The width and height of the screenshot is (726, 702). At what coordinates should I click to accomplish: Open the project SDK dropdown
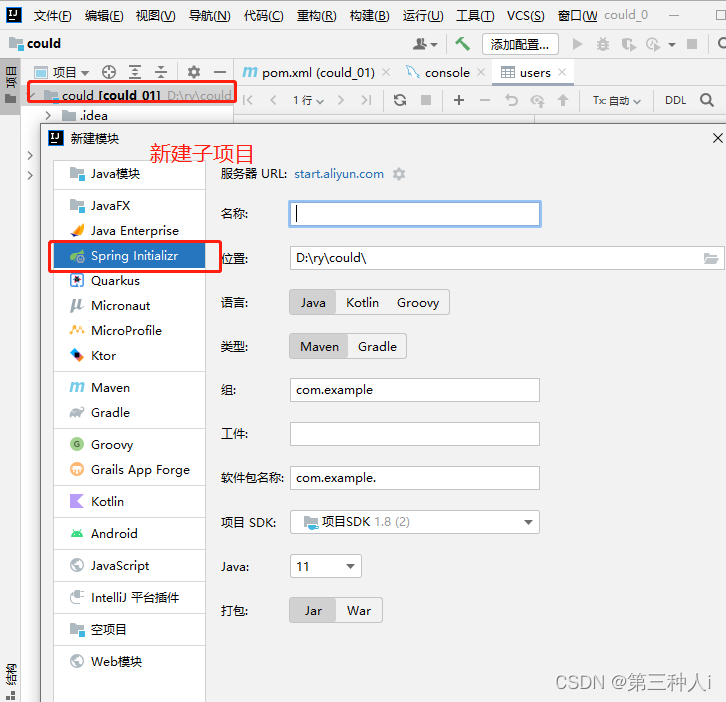(x=415, y=522)
